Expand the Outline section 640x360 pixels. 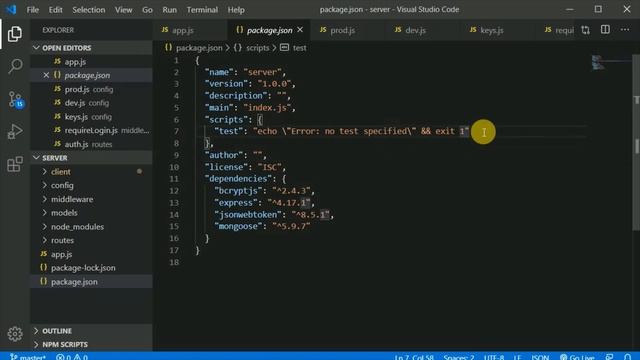pos(91,331)
